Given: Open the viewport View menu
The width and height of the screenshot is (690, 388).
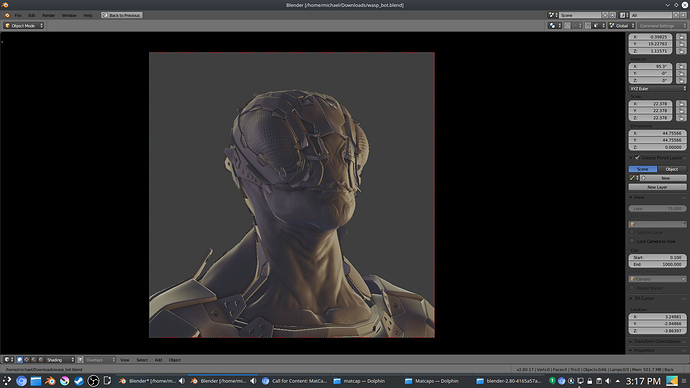Looking at the screenshot, I should [125, 360].
